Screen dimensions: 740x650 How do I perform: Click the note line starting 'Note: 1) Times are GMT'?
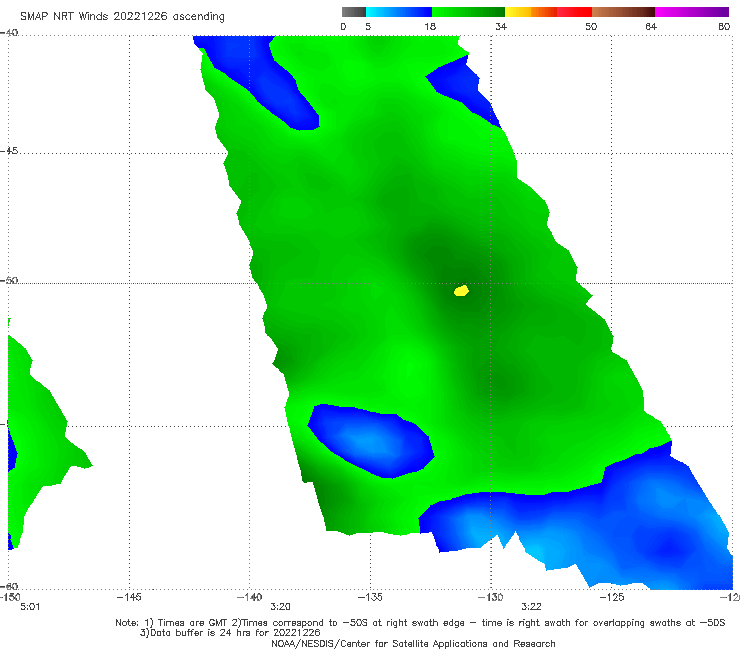(x=420, y=623)
